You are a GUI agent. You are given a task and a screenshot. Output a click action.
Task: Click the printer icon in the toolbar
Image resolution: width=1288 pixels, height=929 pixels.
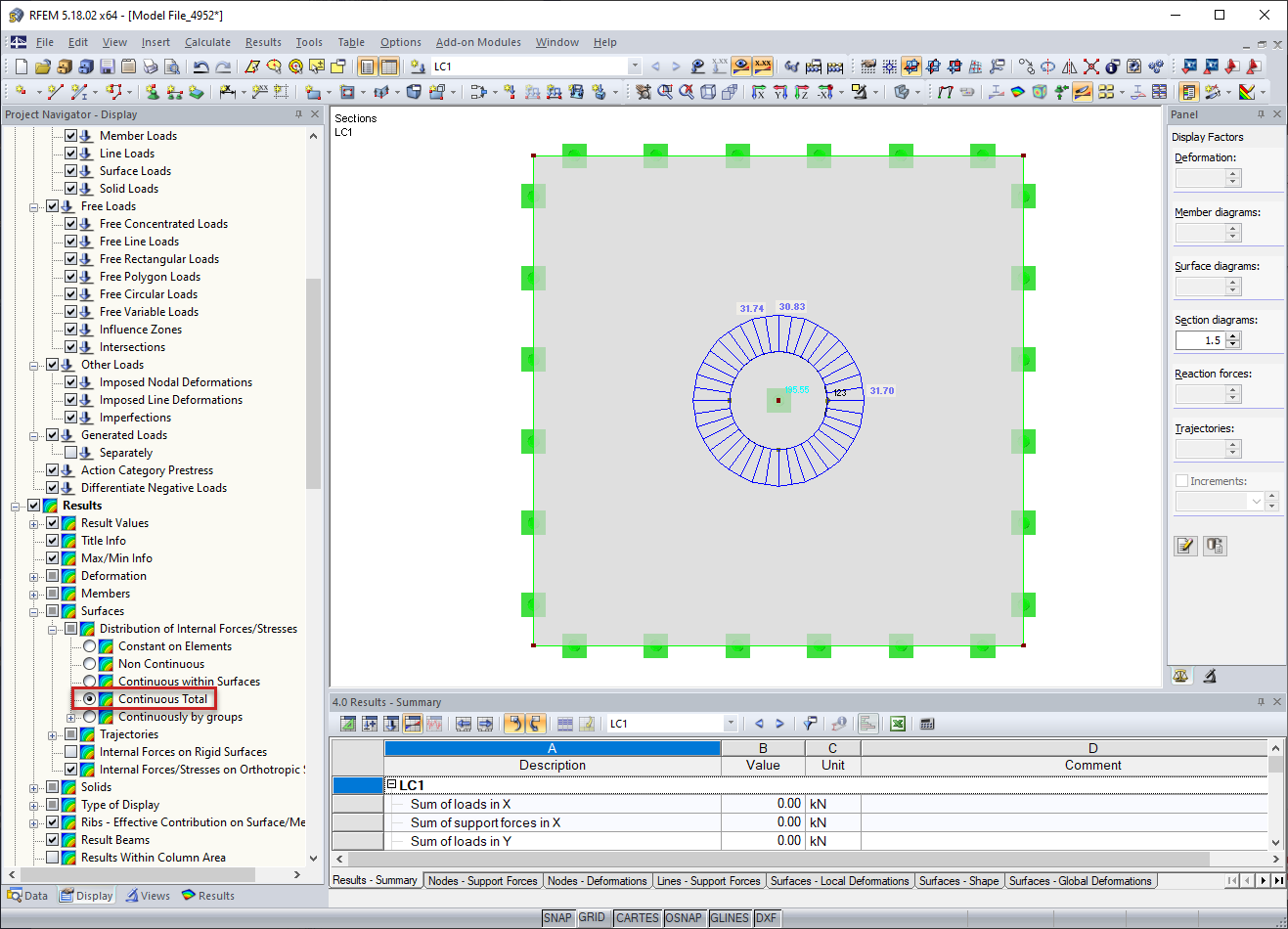pyautogui.click(x=150, y=66)
